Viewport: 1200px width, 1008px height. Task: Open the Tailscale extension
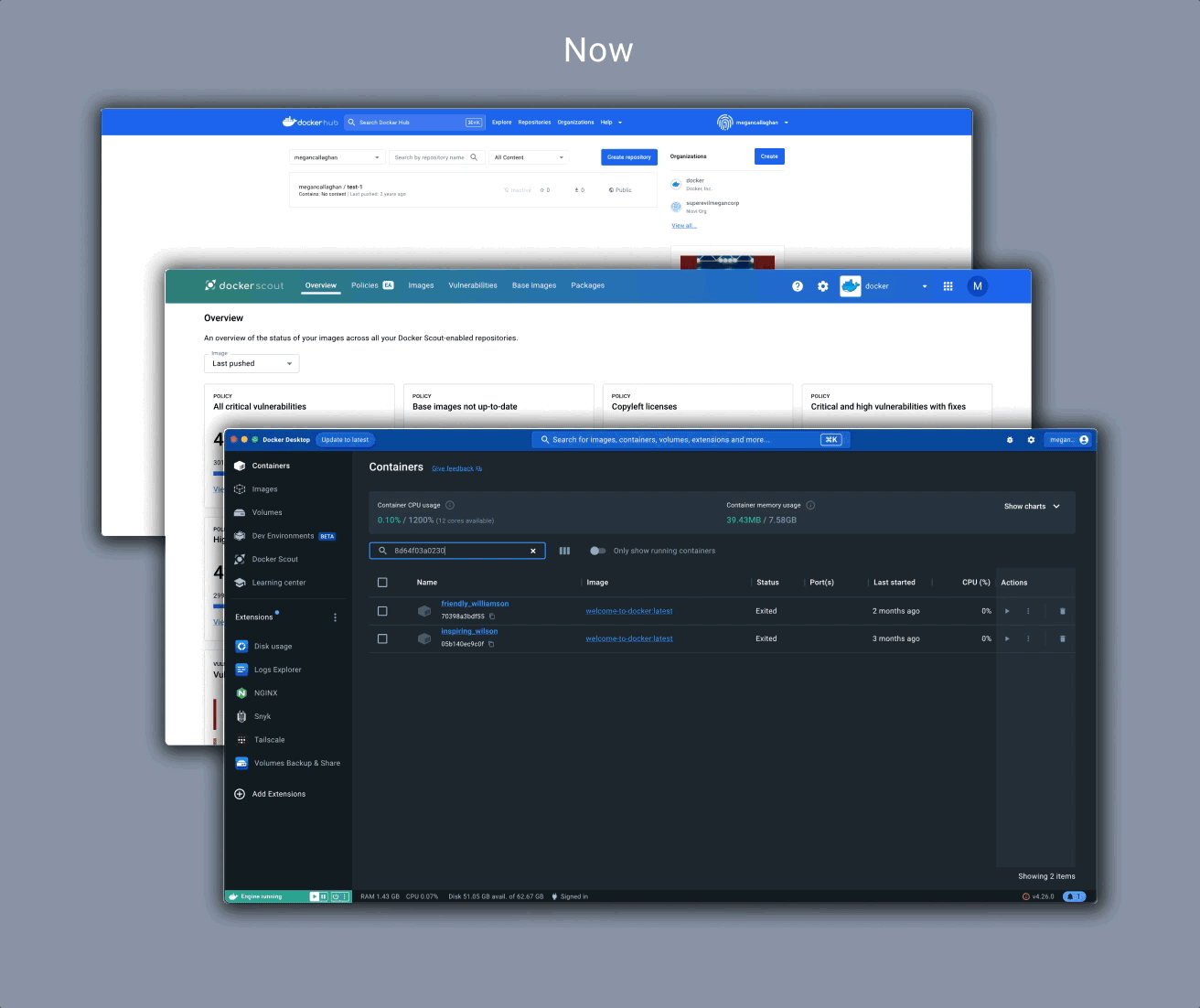pos(268,739)
